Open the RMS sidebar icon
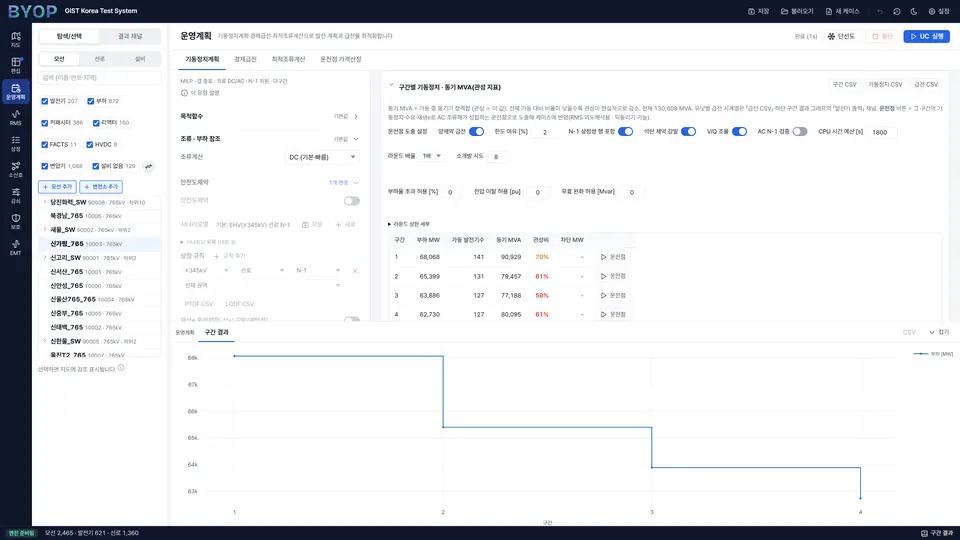Viewport: 960px width, 540px height. 15,117
